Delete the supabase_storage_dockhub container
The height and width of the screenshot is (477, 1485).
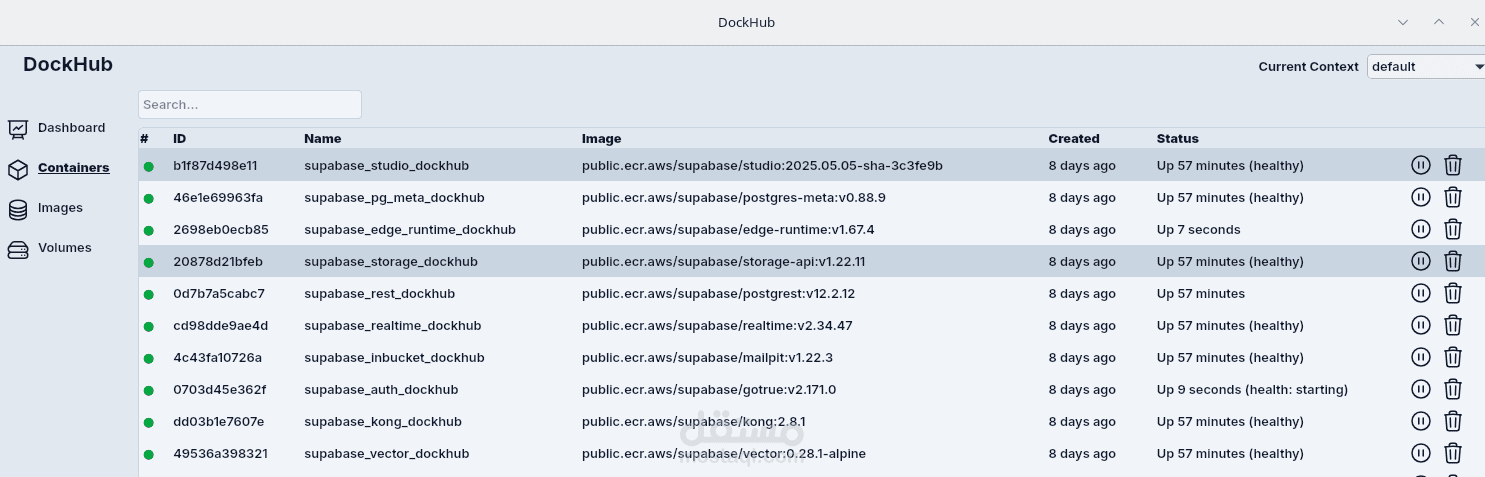pos(1453,261)
